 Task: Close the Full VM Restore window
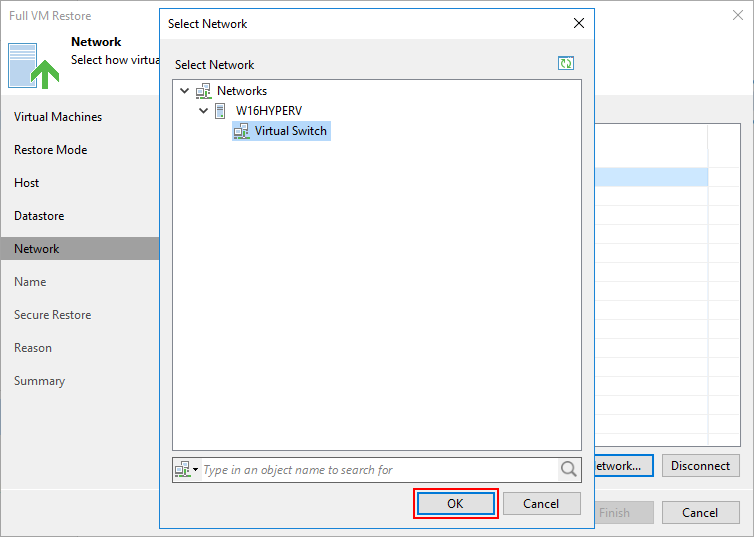click(x=738, y=15)
